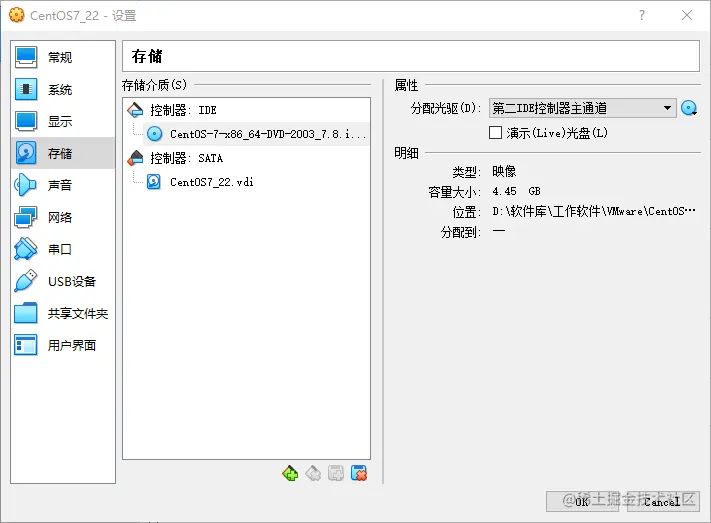Open the 显示 (Display) settings page
This screenshot has height=523, width=711.
(63, 121)
